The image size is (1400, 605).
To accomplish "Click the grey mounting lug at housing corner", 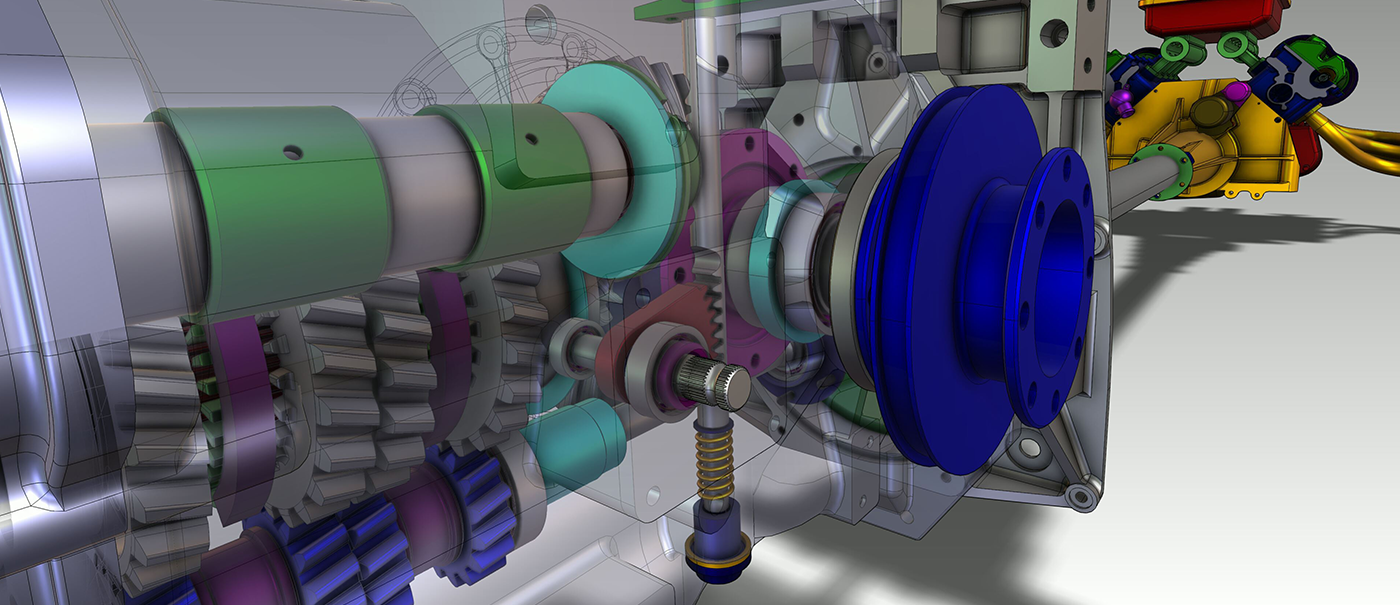I will coord(1076,495).
